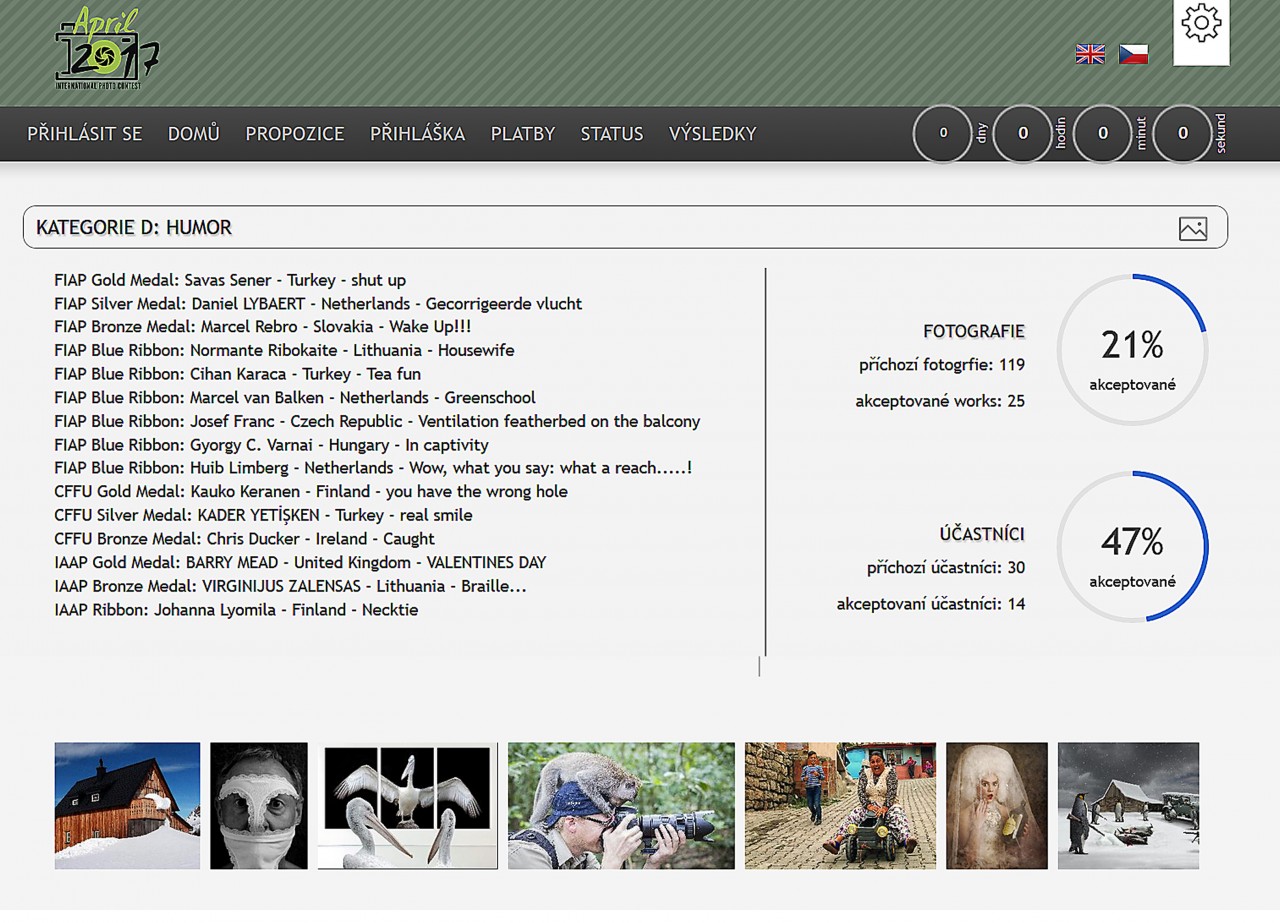Select IAAP Bronze Medal VIRGINIJUS ZALENSAS entry
Screen dimensions: 1280x923
coord(290,586)
